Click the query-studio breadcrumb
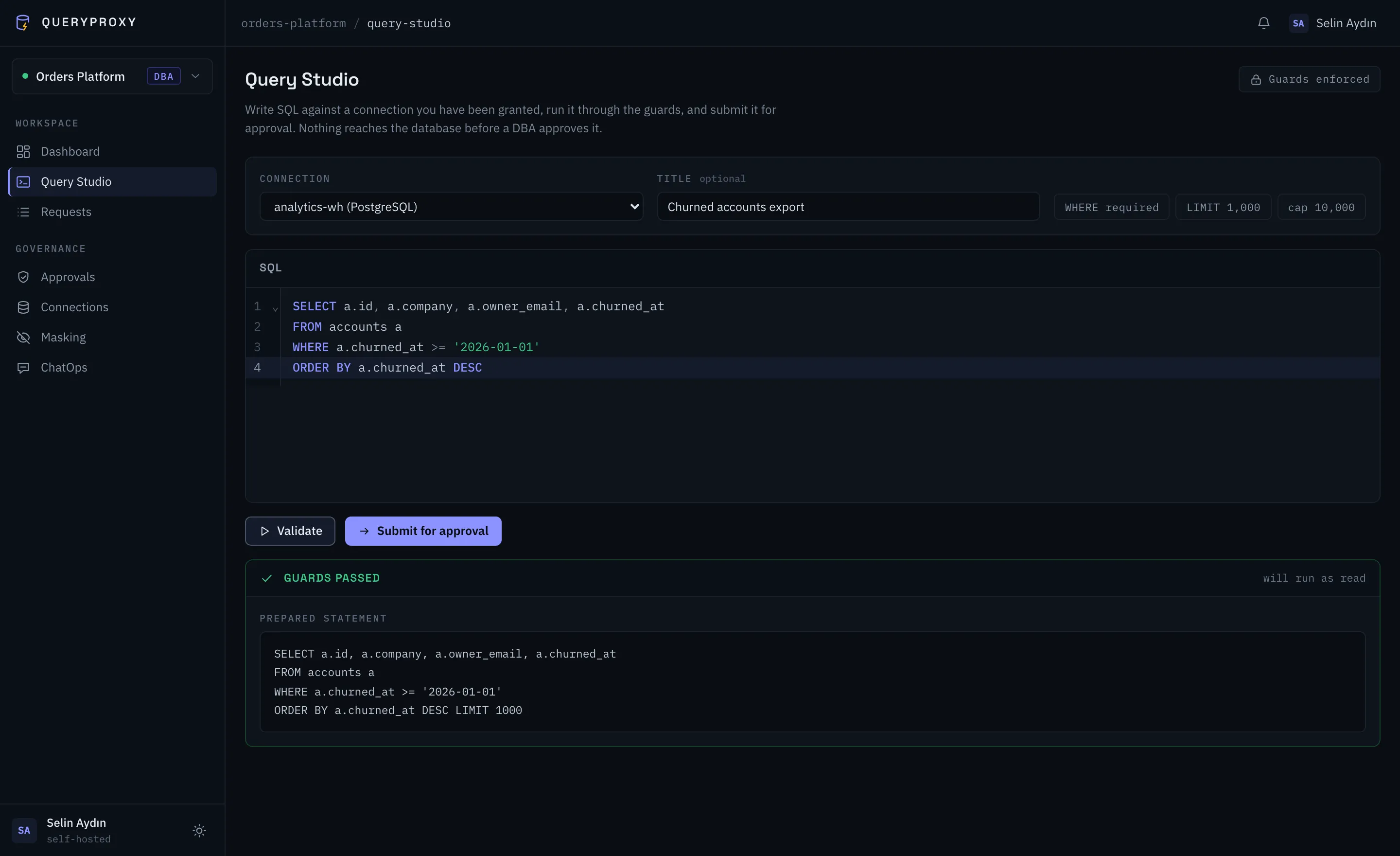Viewport: 1400px width, 856px height. (409, 23)
